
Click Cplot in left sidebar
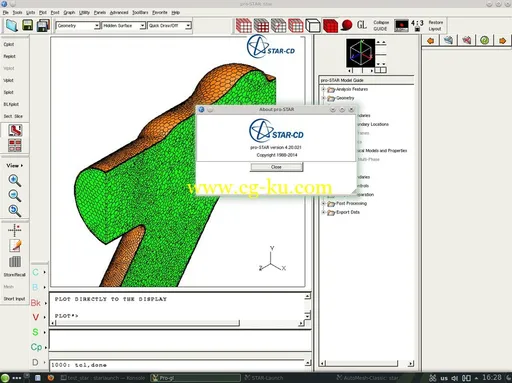point(9,44)
